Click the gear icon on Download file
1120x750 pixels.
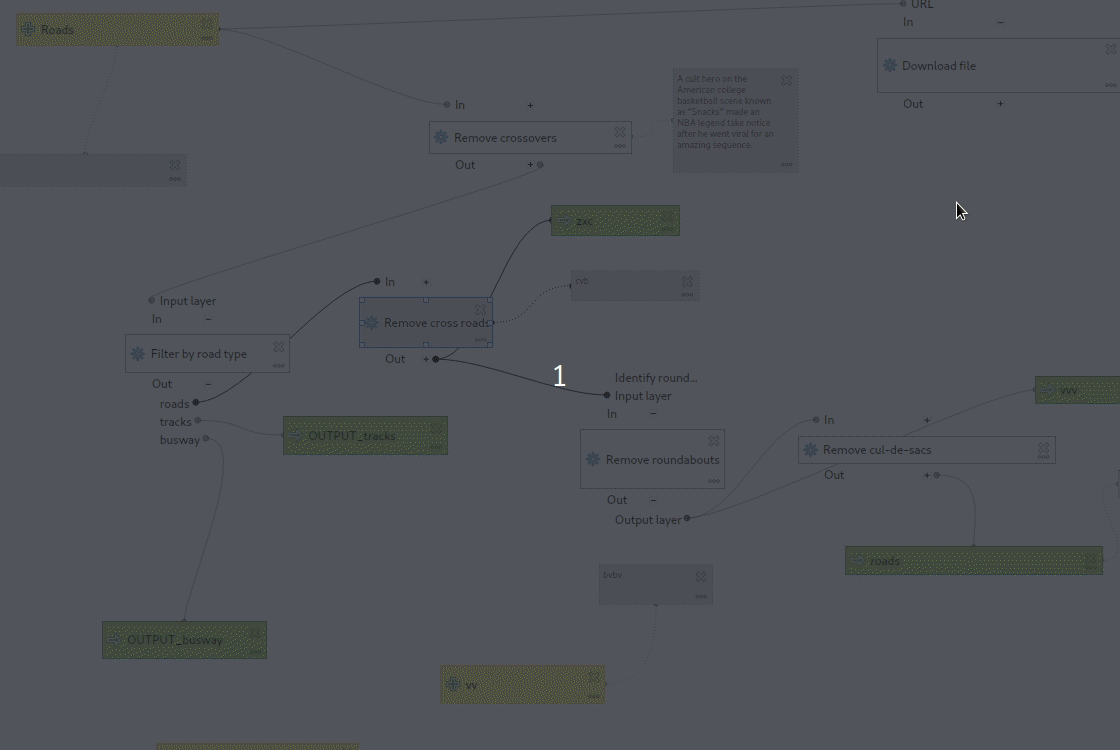889,66
